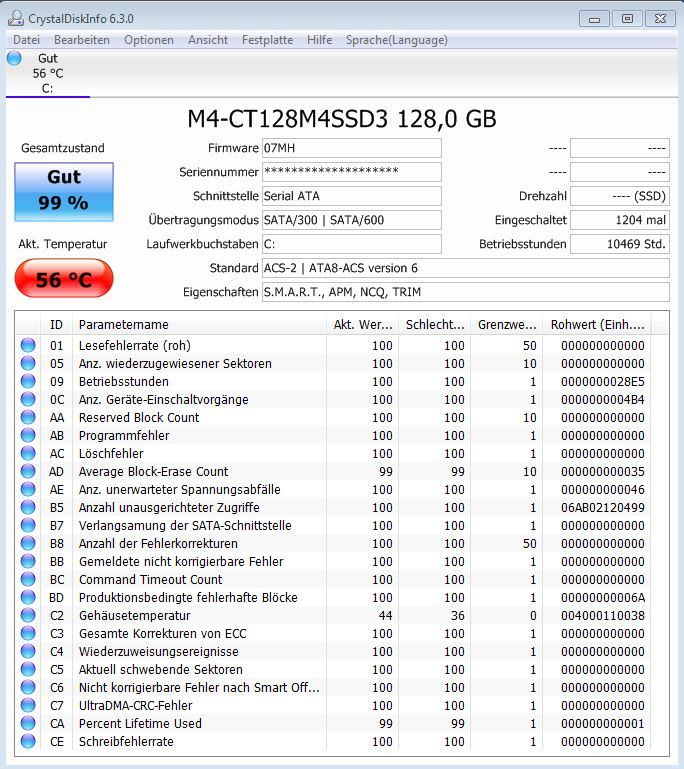Minimize the CrystalDiskInfo window
Image resolution: width=684 pixels, height=769 pixels.
(x=594, y=19)
